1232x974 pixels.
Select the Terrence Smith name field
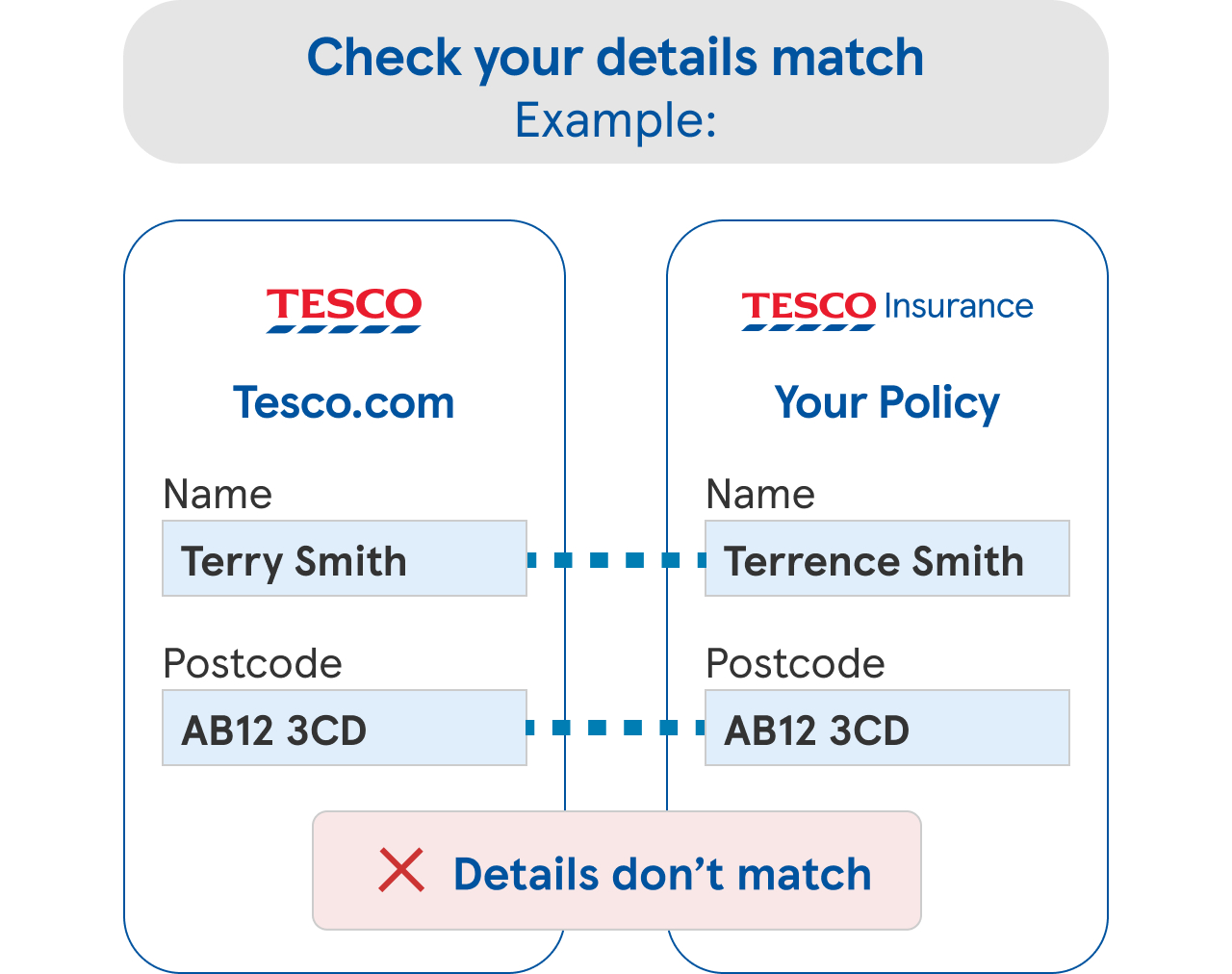tap(886, 559)
